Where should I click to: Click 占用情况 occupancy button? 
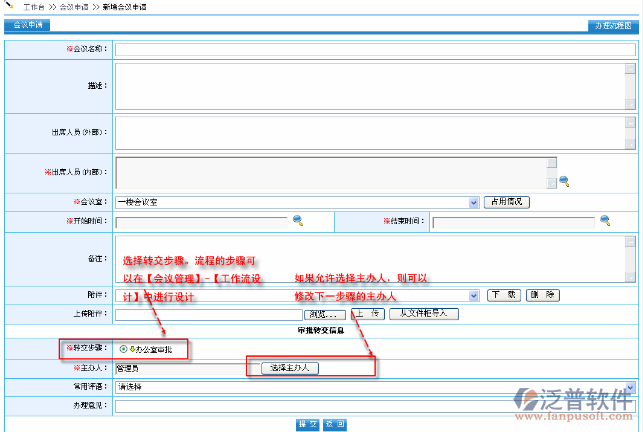[x=507, y=202]
